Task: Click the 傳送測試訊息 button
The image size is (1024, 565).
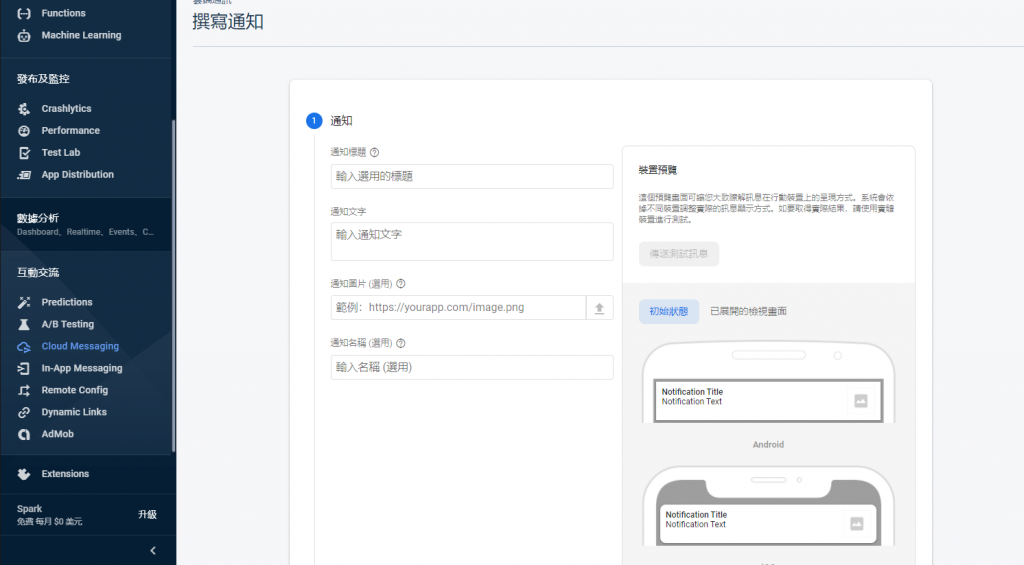Action: [679, 253]
